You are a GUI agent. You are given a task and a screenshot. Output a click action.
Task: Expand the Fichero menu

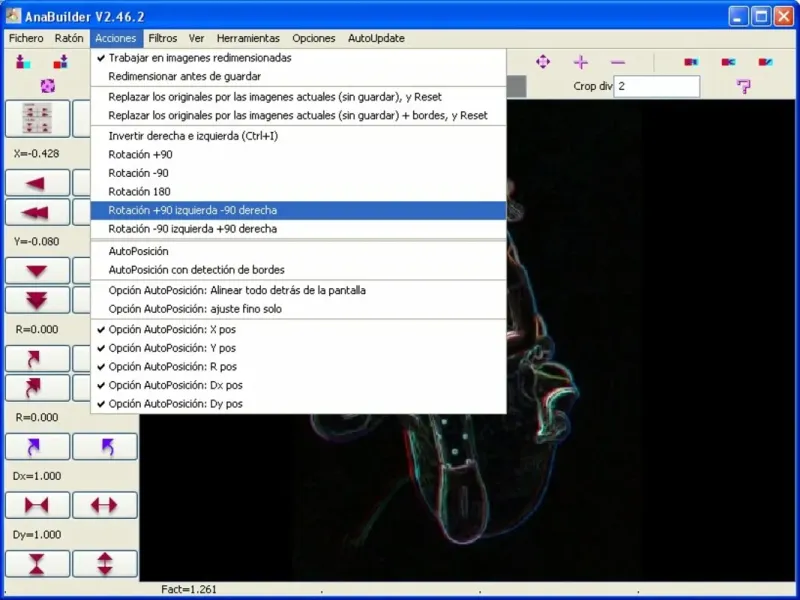[26, 38]
